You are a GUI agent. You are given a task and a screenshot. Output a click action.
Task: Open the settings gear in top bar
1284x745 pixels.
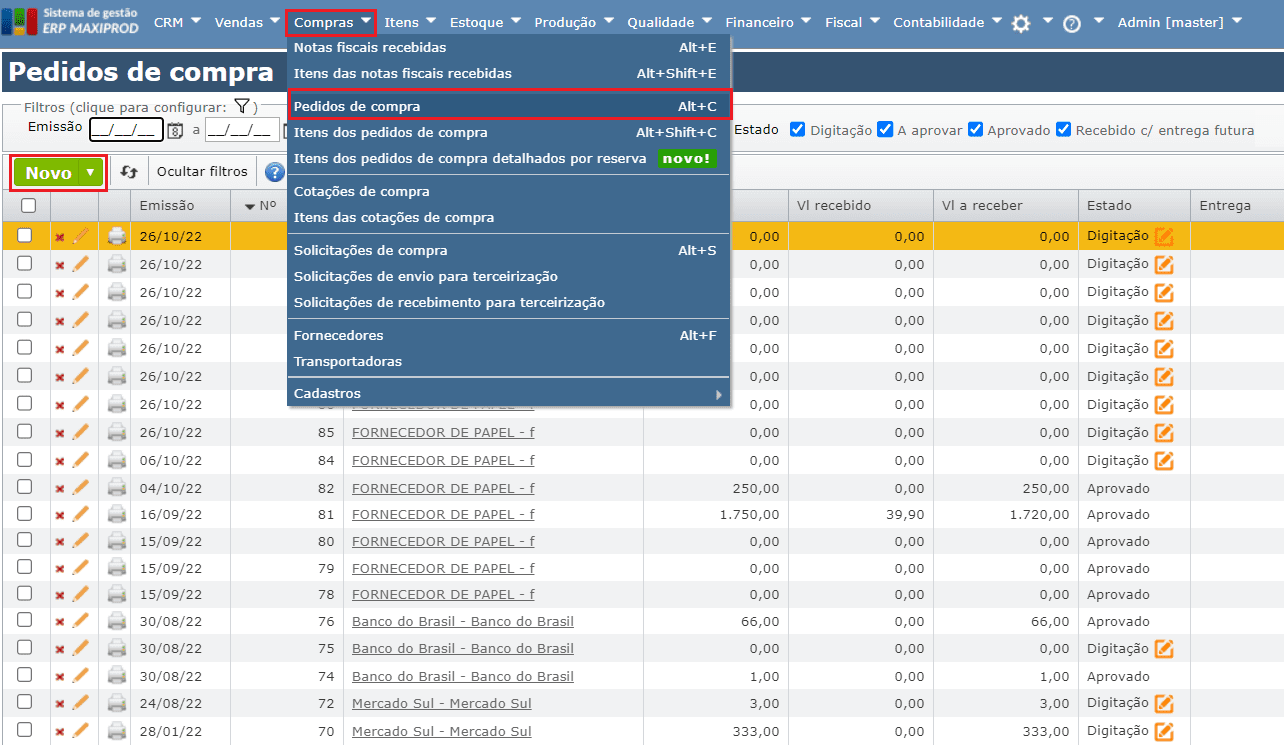pos(1020,23)
